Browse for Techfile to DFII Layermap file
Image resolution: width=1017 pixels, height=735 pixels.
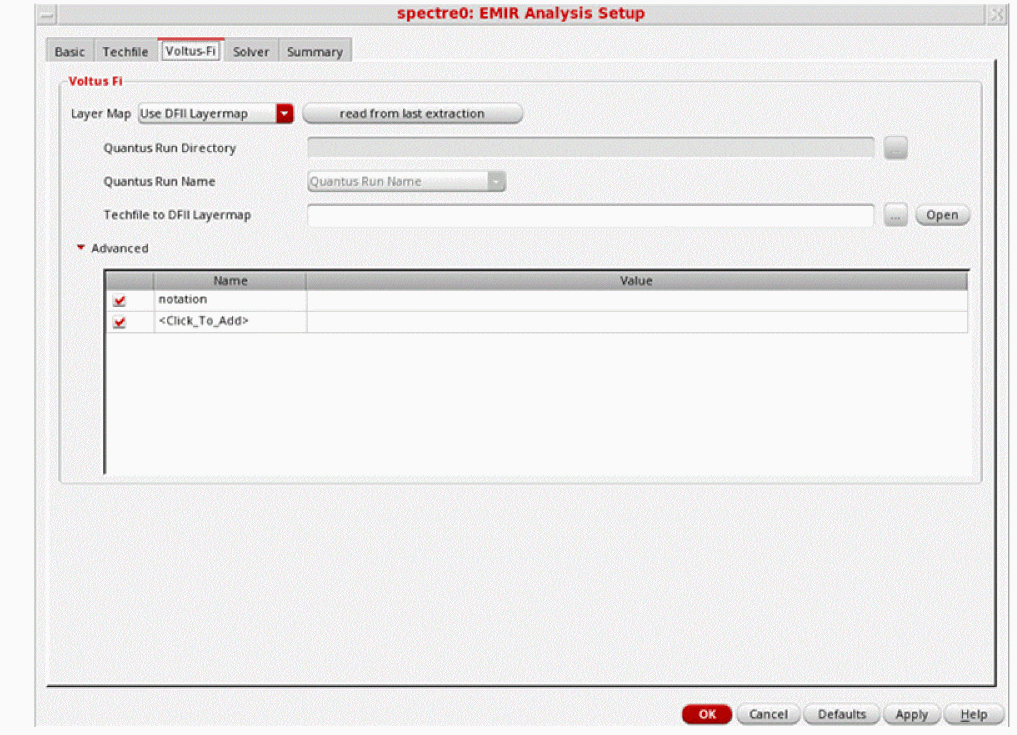(895, 215)
